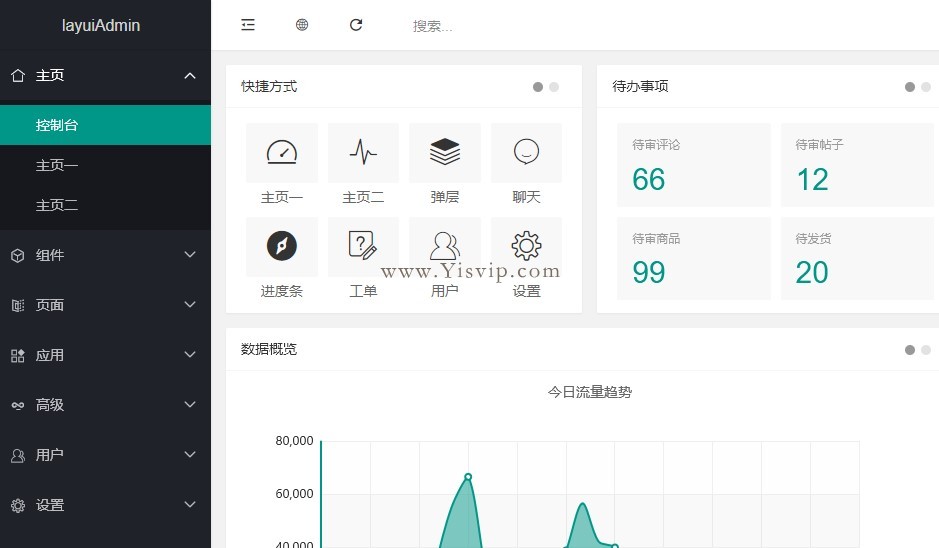
Task: Open the 聊天 chat shortcut icon
Action: click(526, 153)
